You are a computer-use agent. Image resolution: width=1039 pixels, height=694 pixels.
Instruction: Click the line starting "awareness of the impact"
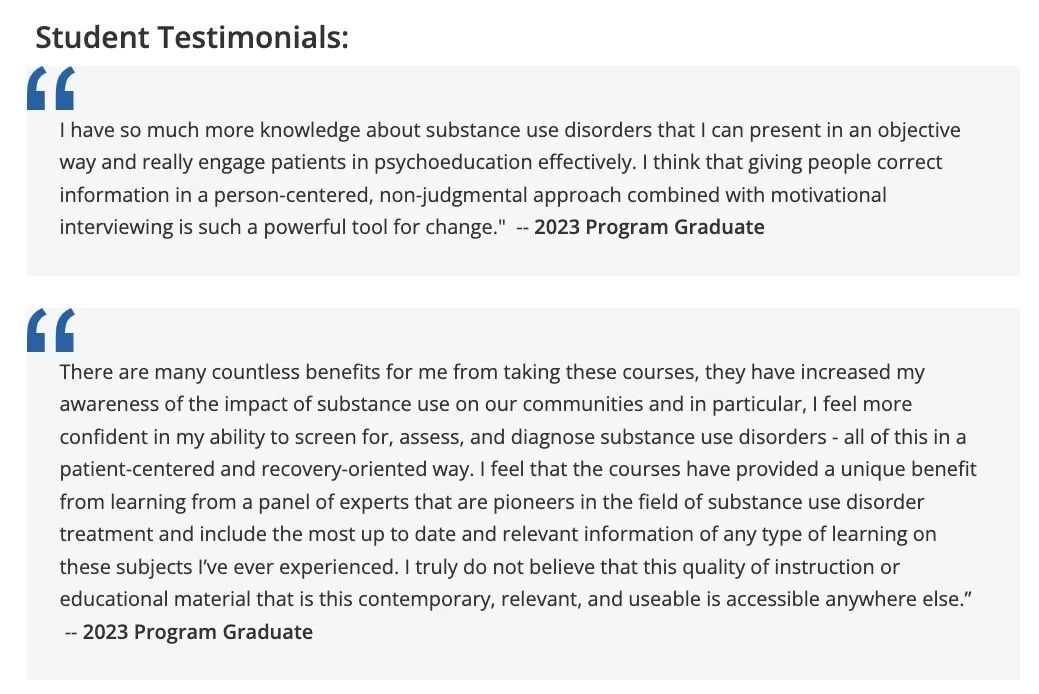(x=486, y=404)
